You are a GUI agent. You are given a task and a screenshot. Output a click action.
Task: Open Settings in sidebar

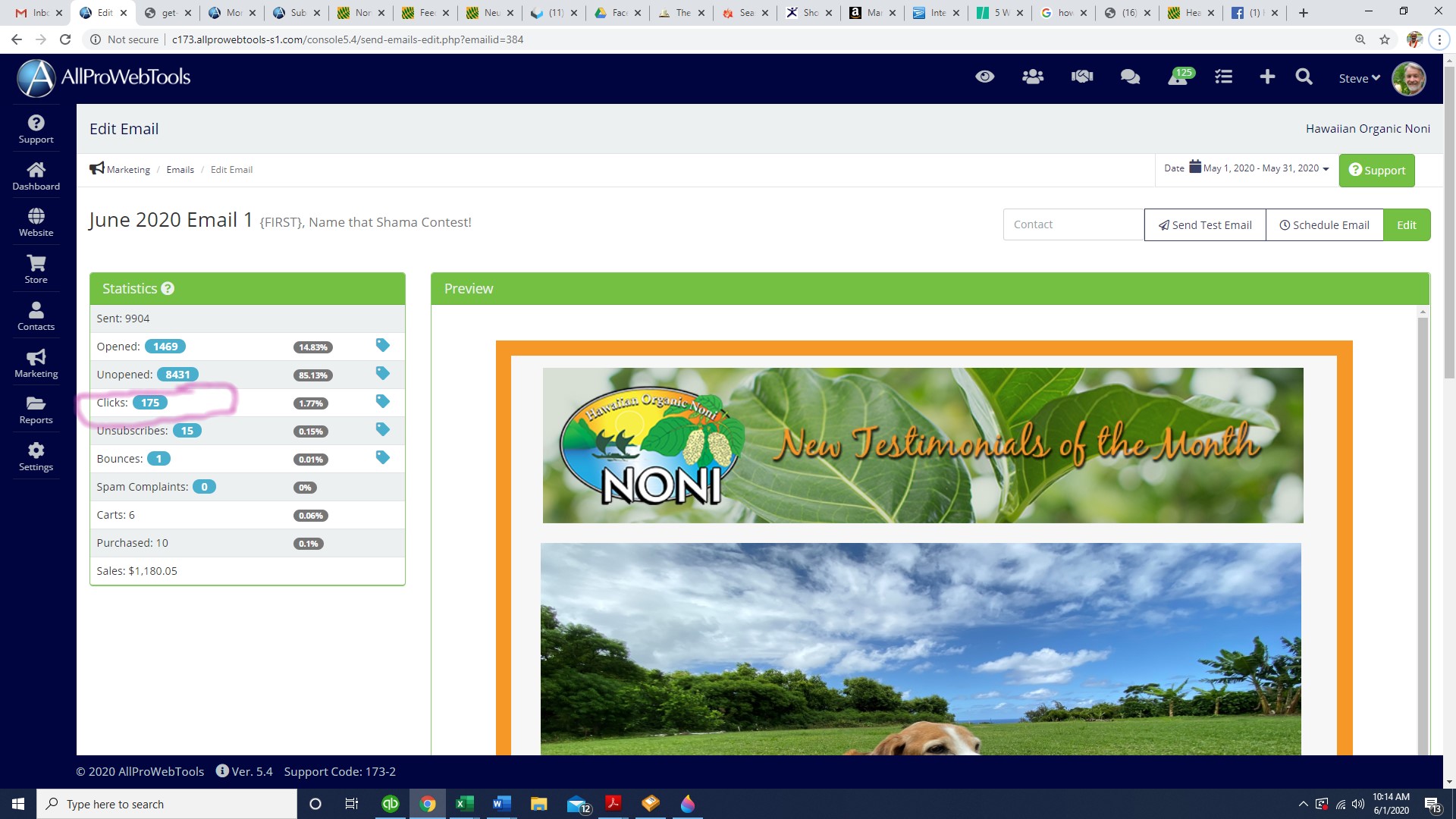coord(36,457)
